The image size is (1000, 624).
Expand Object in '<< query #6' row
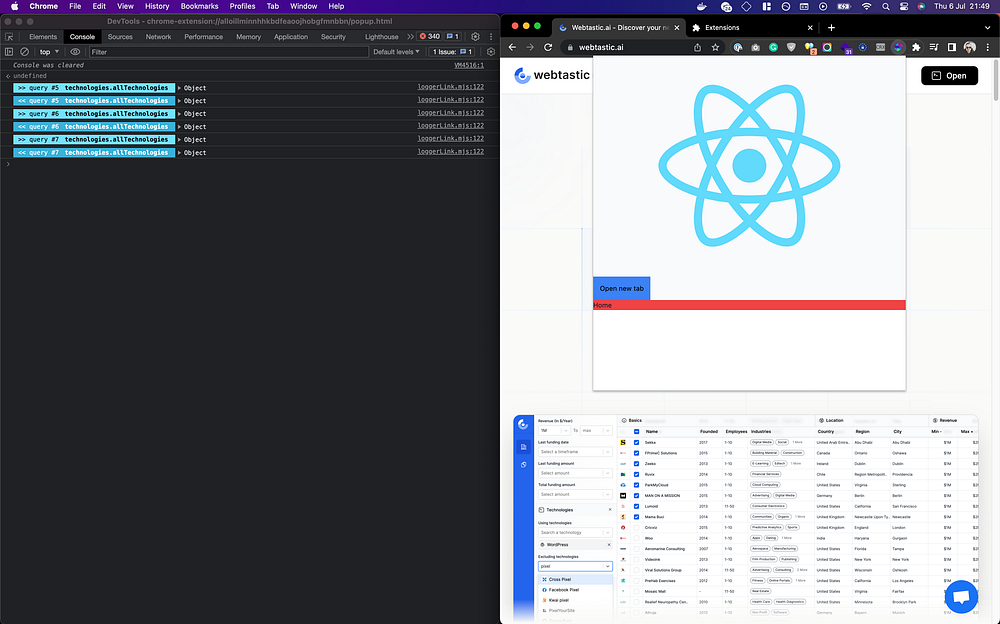[x=192, y=126]
